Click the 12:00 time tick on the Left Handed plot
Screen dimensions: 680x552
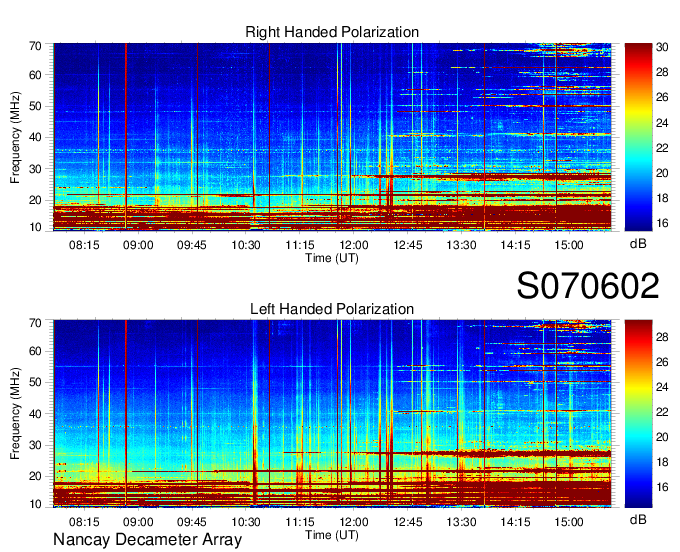[354, 522]
